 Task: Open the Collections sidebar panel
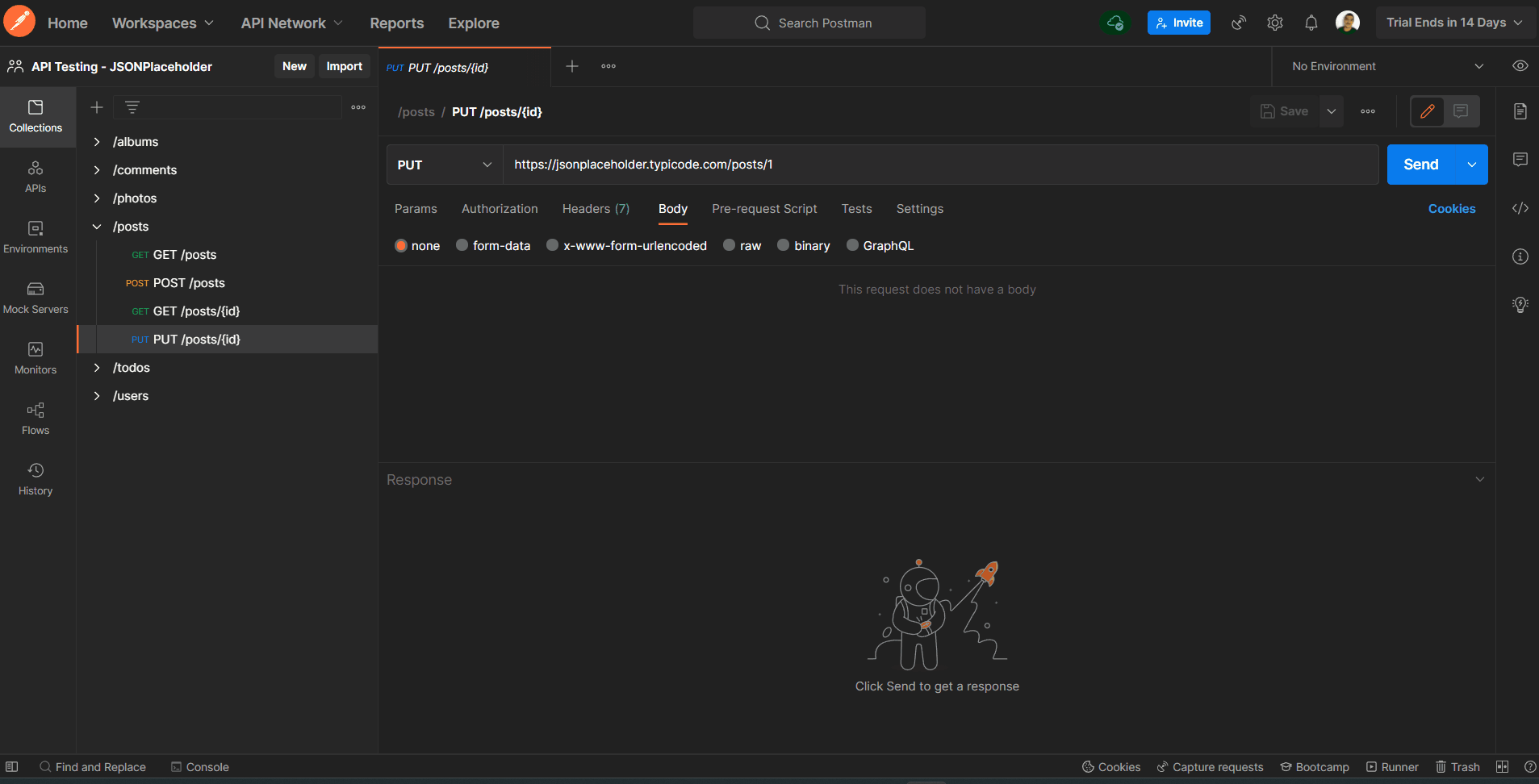point(36,117)
